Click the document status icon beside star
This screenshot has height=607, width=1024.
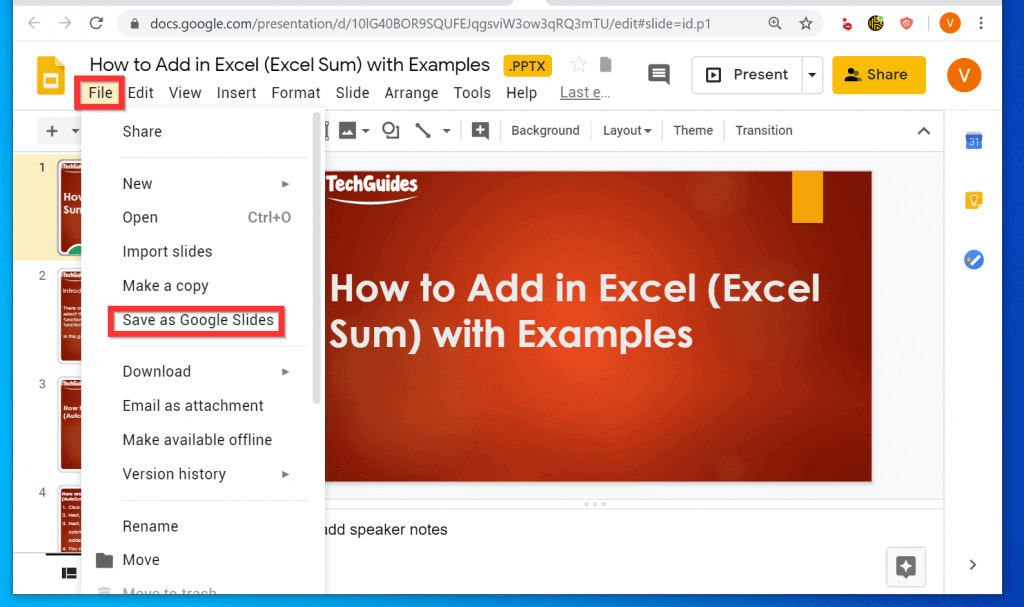[x=605, y=64]
